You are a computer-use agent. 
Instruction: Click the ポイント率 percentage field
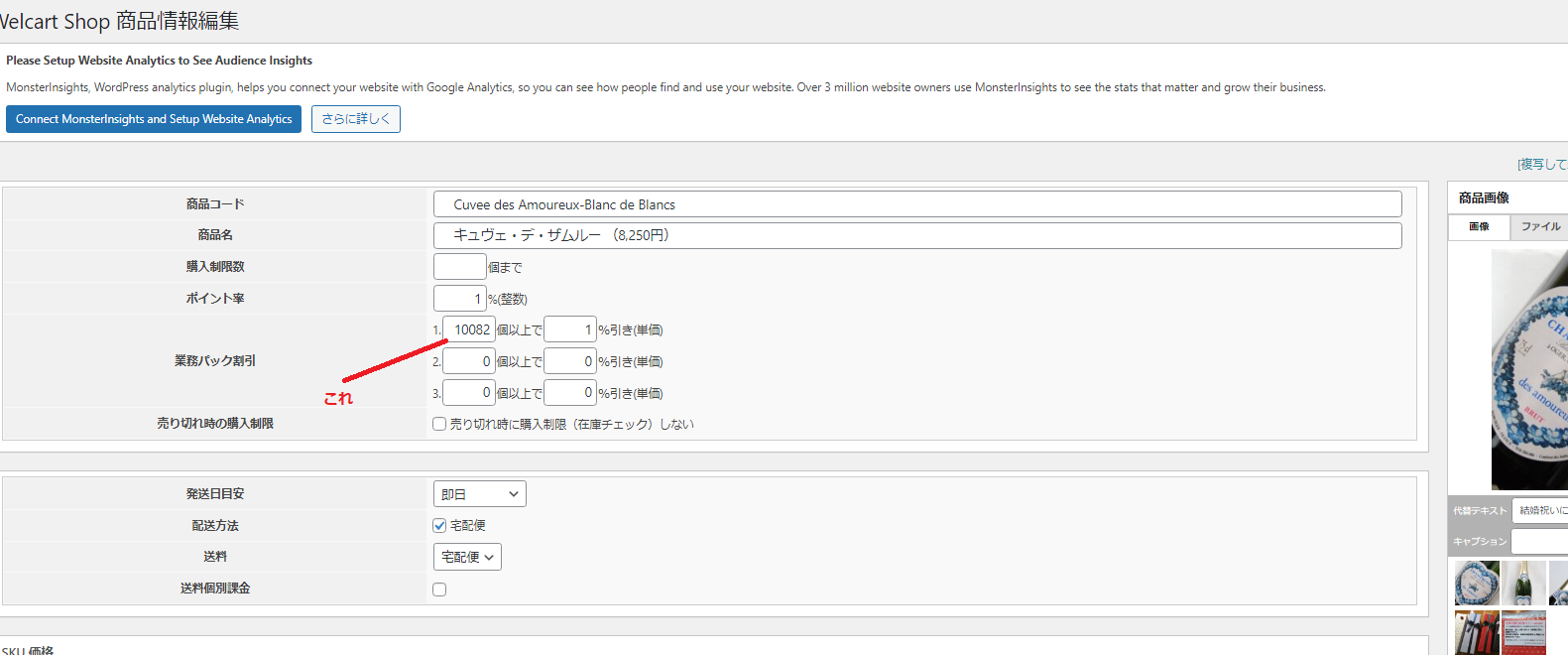459,298
